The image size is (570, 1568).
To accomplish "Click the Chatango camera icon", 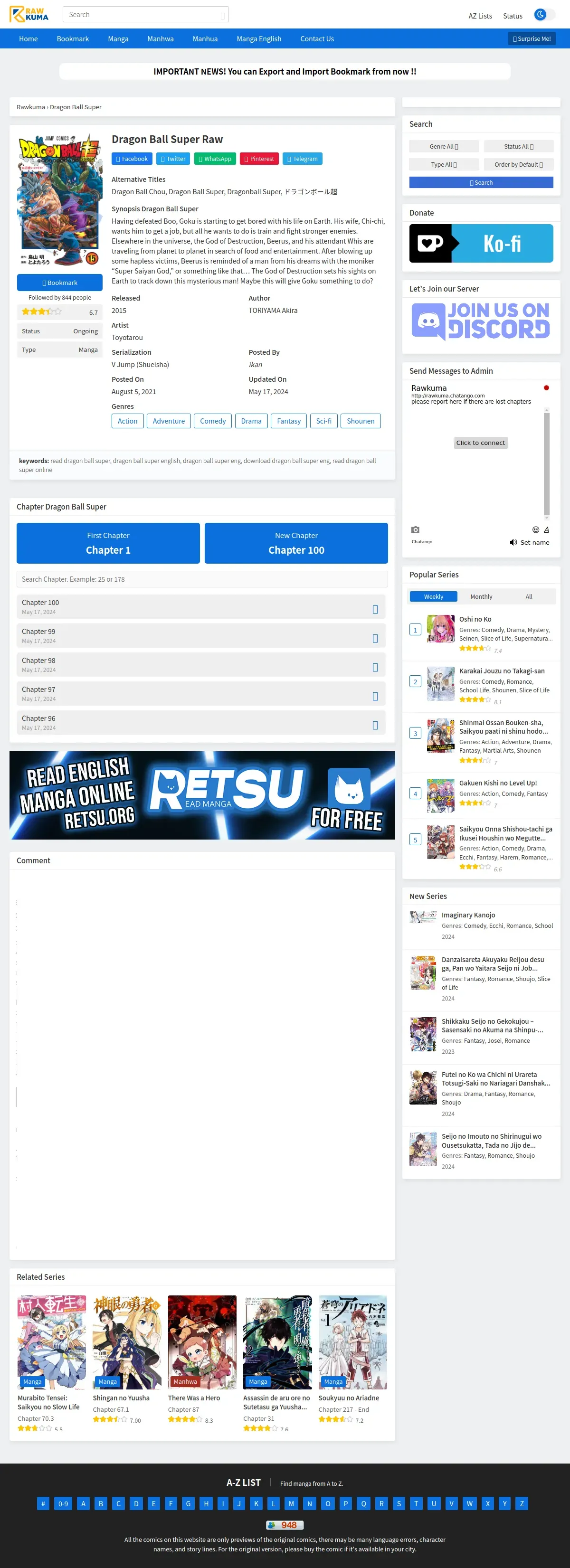I will tap(415, 529).
